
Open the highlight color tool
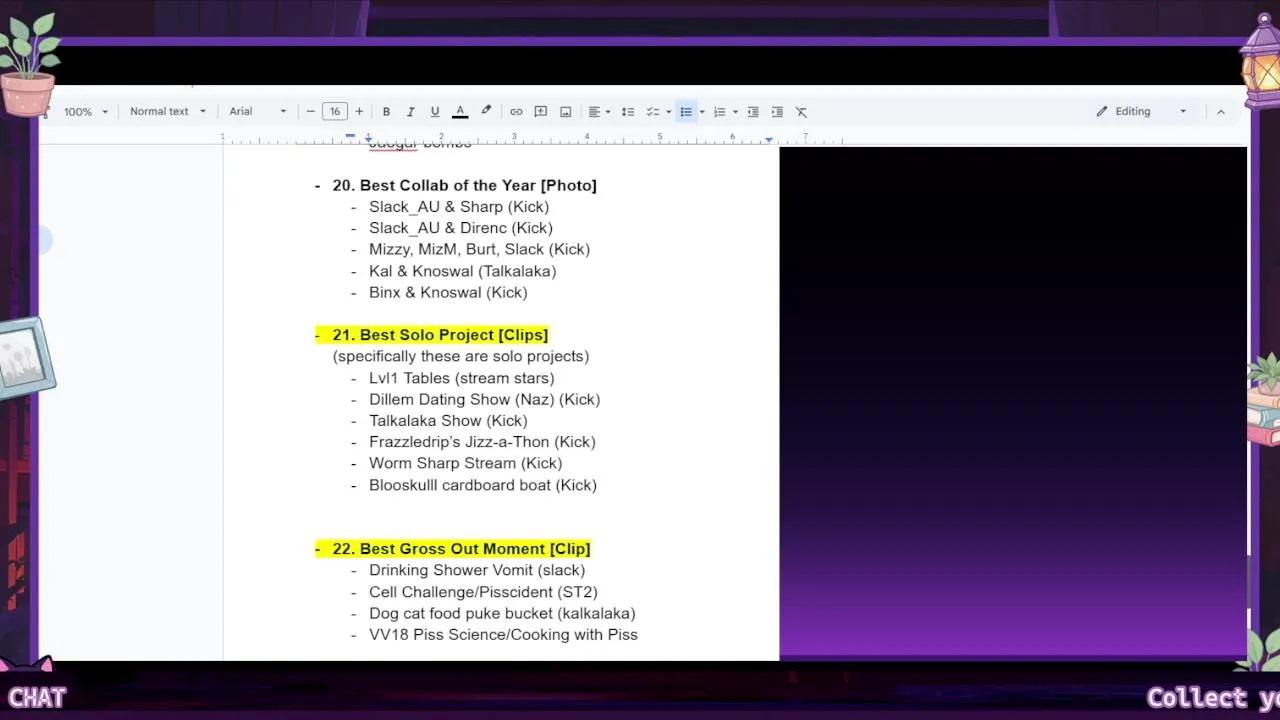coord(486,112)
